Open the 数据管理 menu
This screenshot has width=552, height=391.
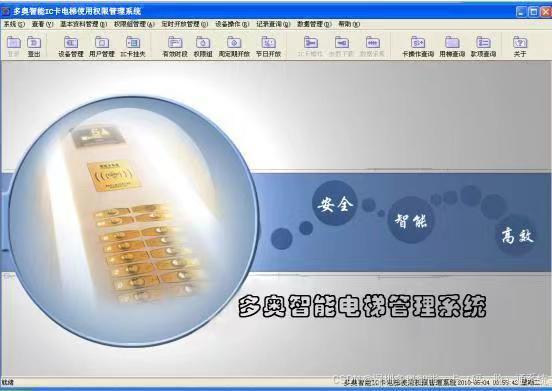(314, 24)
